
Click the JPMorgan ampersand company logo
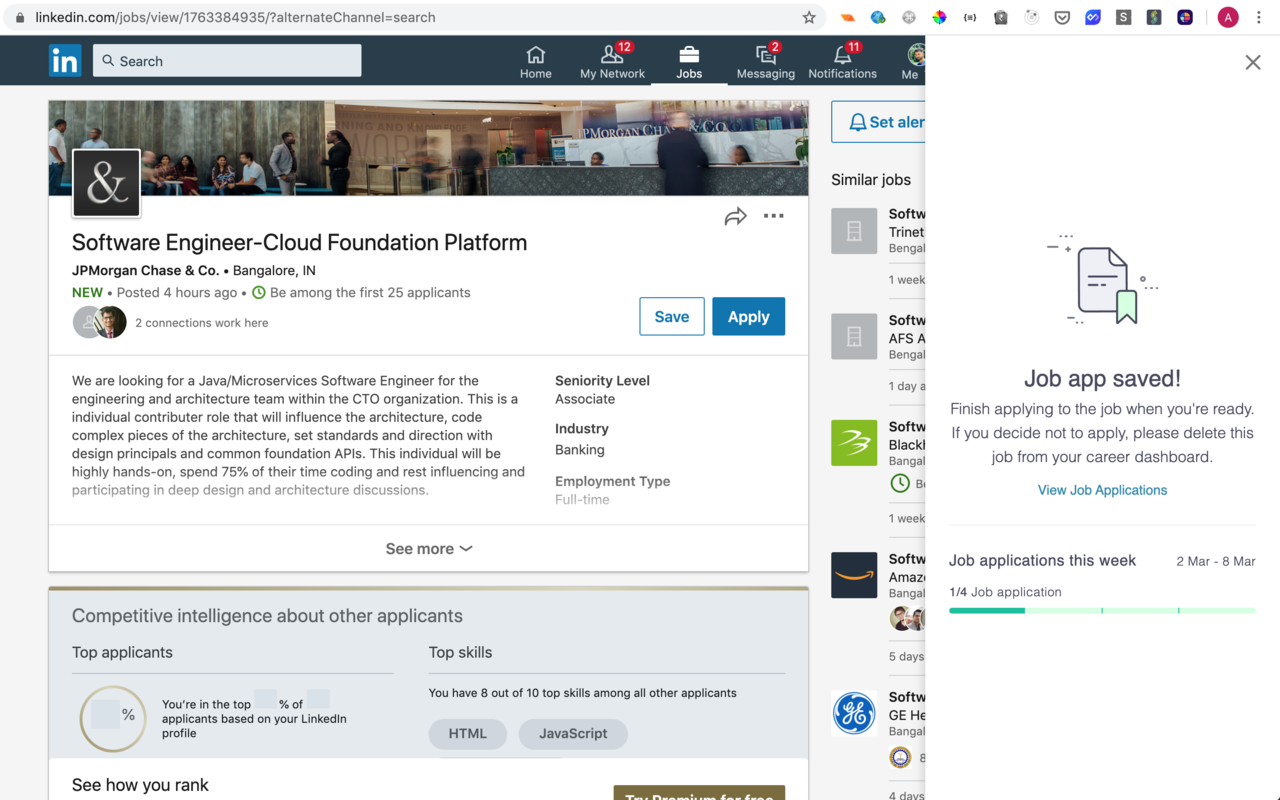pyautogui.click(x=106, y=183)
